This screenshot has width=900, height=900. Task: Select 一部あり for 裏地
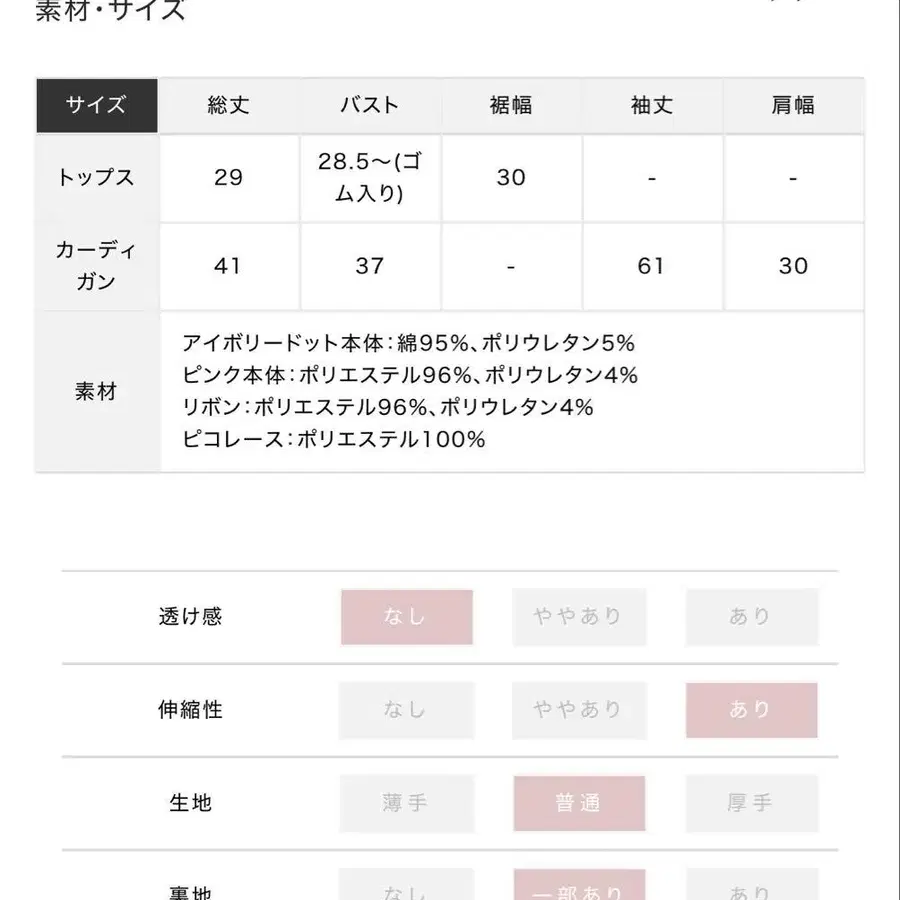579,888
